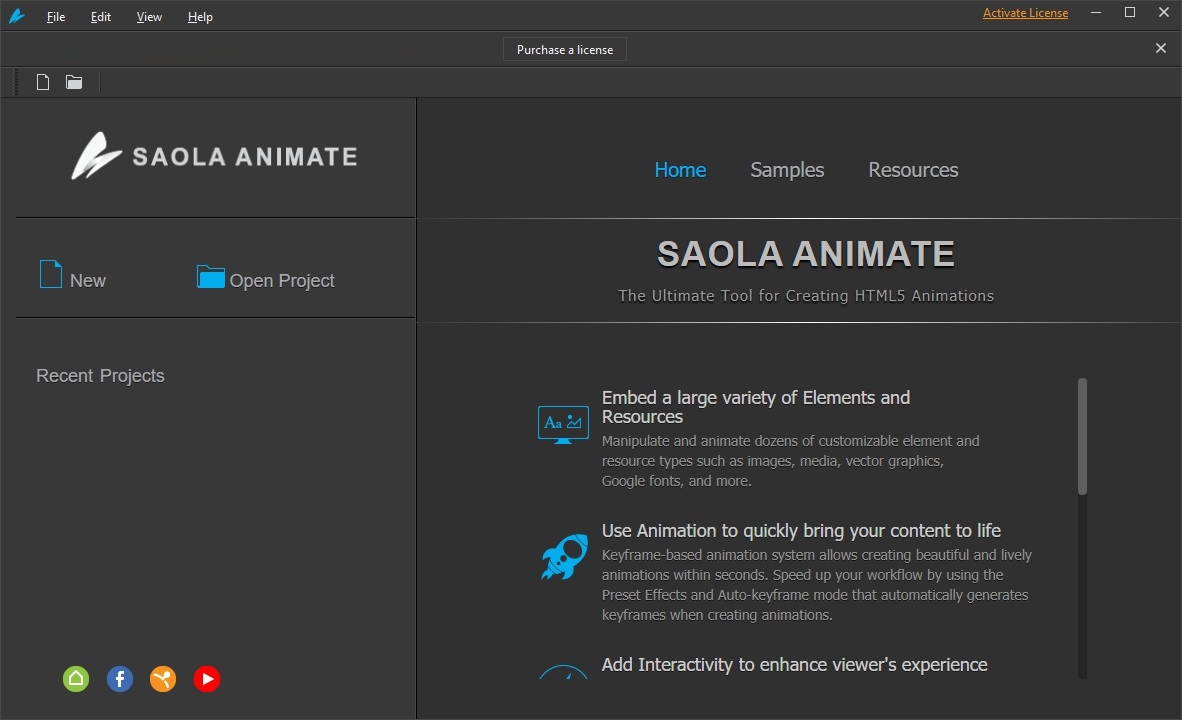The height and width of the screenshot is (720, 1182).
Task: Create a new document via toolbar icon
Action: pos(42,81)
